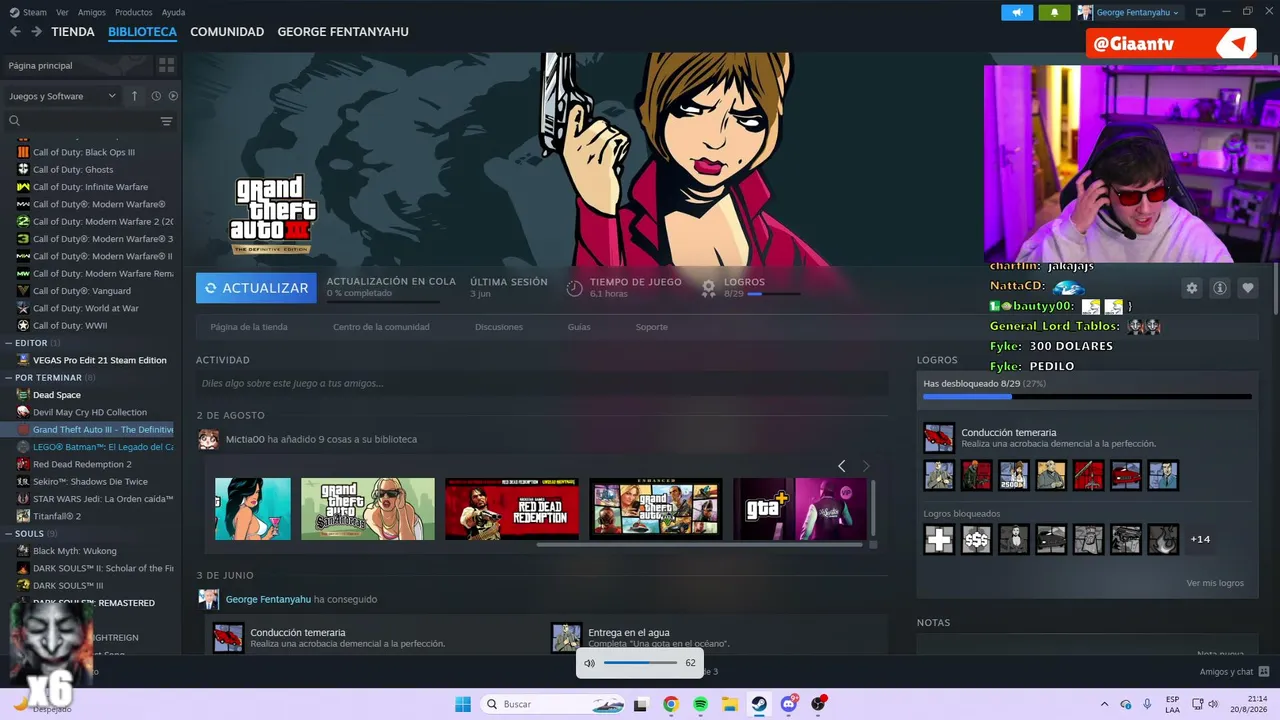Open the Amigos menu
Image resolution: width=1280 pixels, height=720 pixels.
(x=92, y=12)
